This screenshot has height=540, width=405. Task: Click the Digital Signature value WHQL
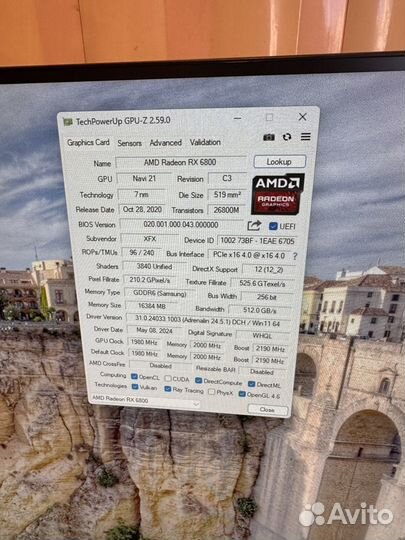tap(262, 336)
